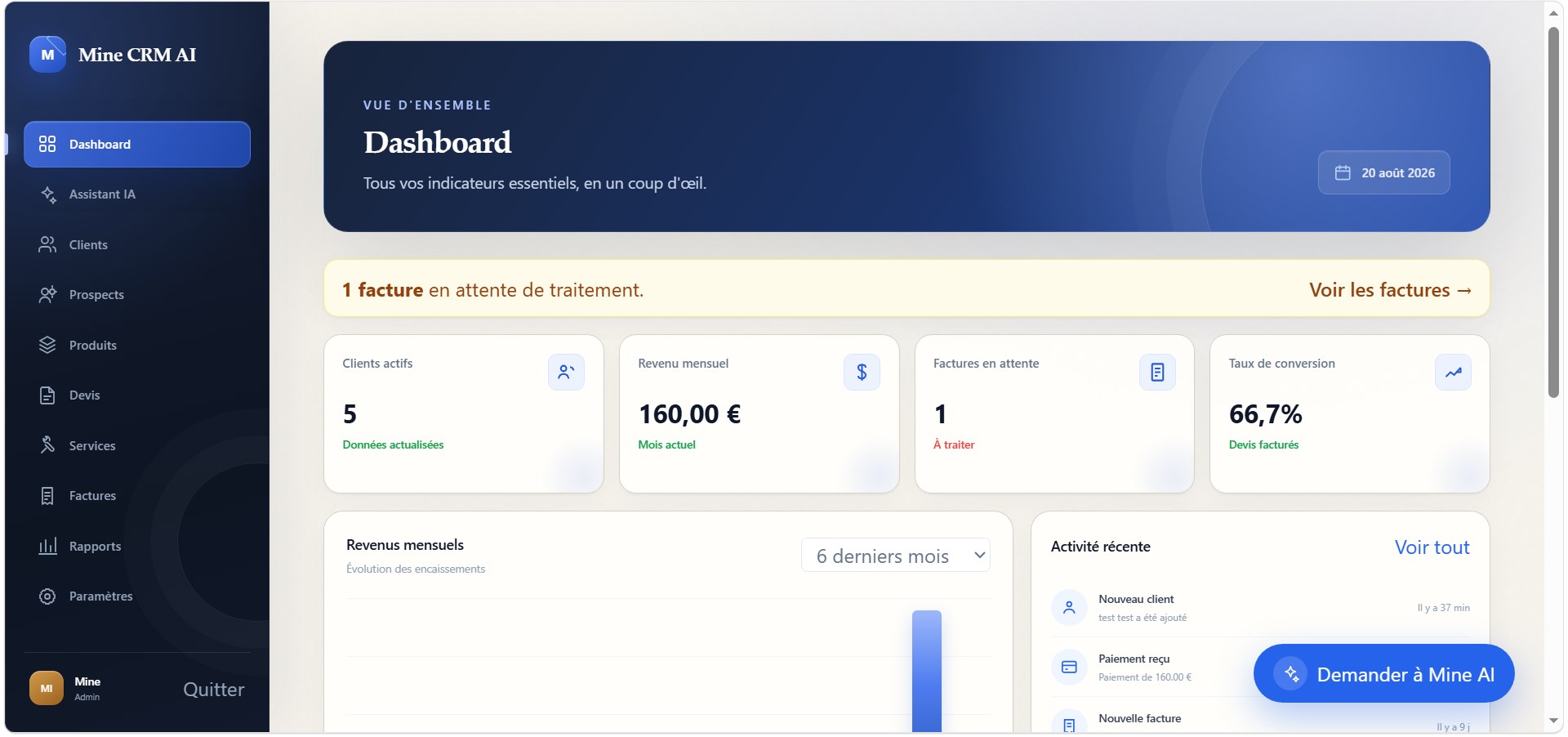Click the Demander à Mine AI button
The image size is (1568, 737).
[1383, 674]
